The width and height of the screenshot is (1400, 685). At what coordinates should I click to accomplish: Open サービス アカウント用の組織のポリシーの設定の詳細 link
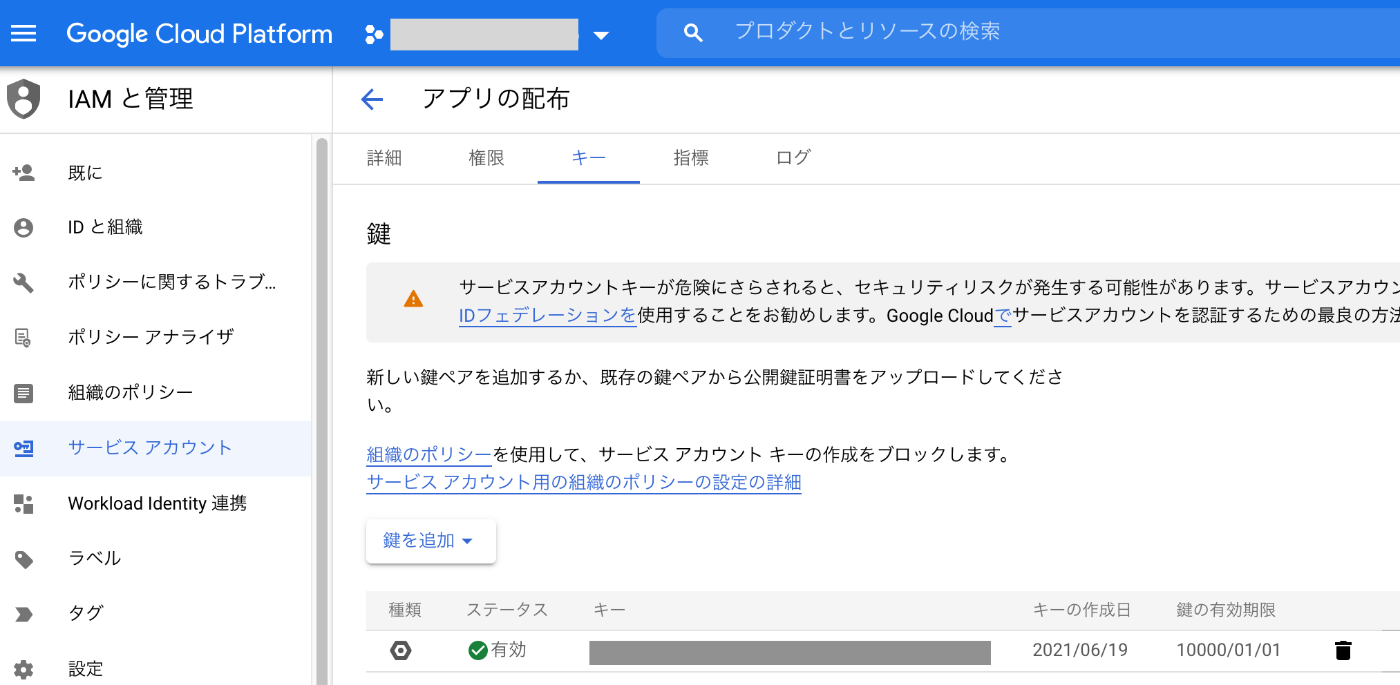click(584, 483)
